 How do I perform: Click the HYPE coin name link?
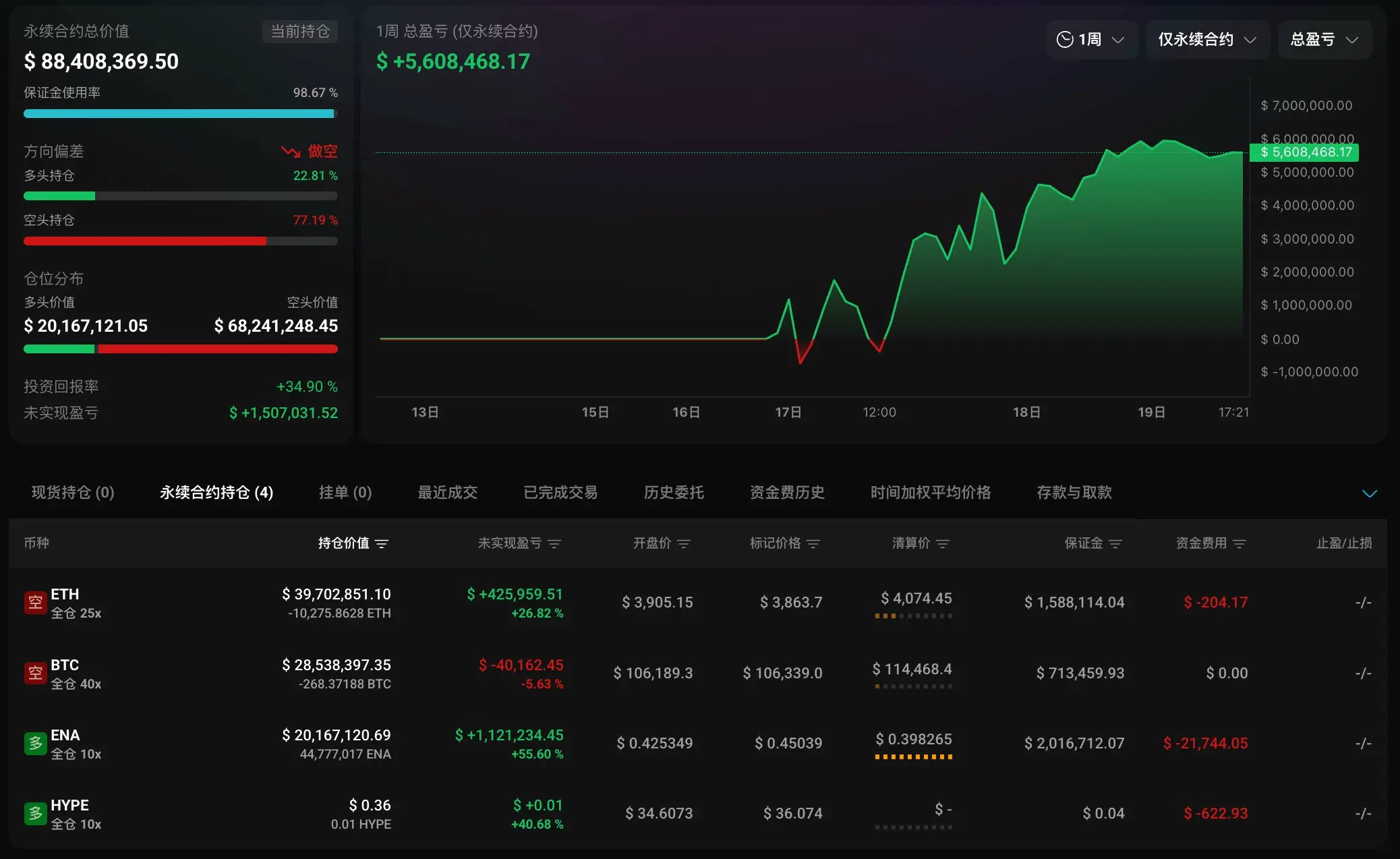(69, 805)
